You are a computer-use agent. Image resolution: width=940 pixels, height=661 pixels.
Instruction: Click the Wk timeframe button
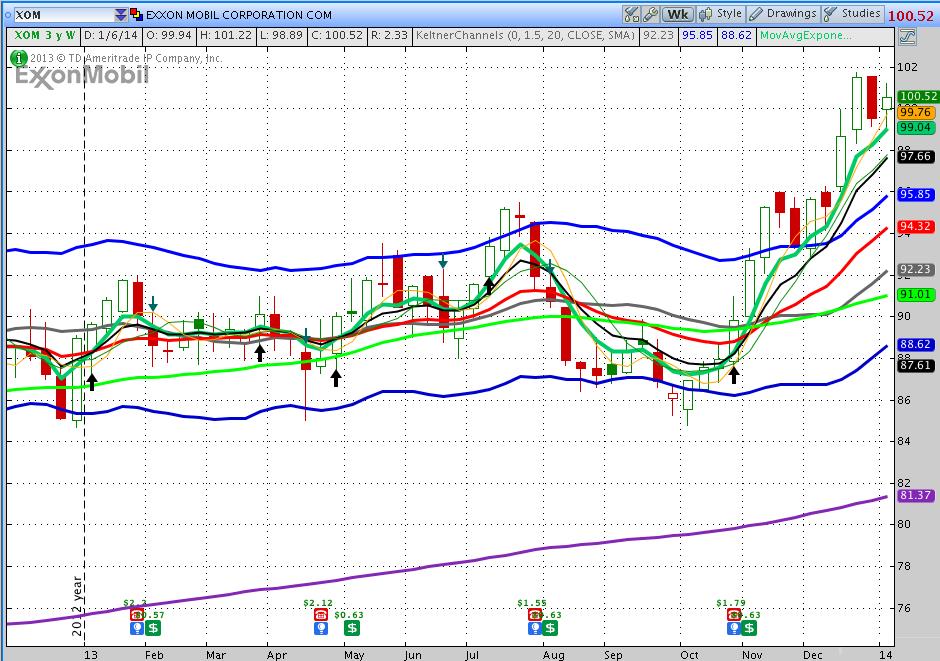click(678, 14)
